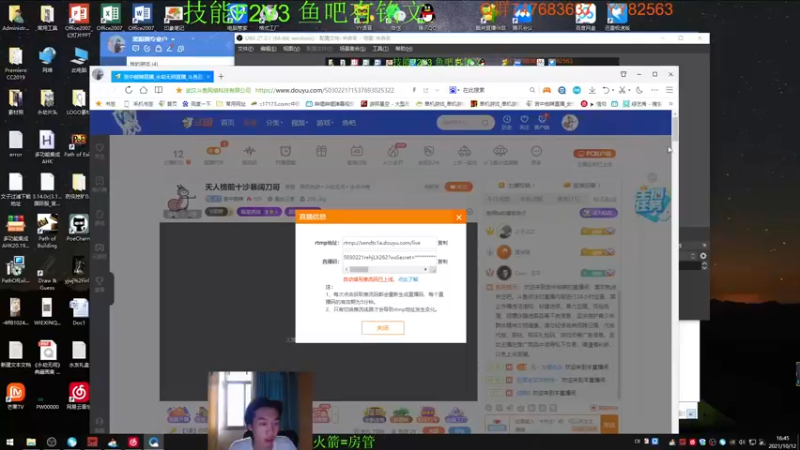The width and height of the screenshot is (800, 450).
Task: Click the alarm clock icon in room toolbar
Action: (x=286, y=151)
